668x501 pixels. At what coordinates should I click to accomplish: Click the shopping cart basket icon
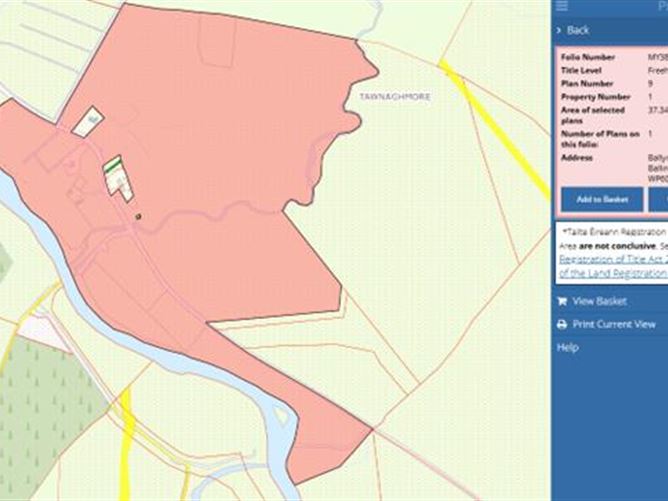[562, 301]
